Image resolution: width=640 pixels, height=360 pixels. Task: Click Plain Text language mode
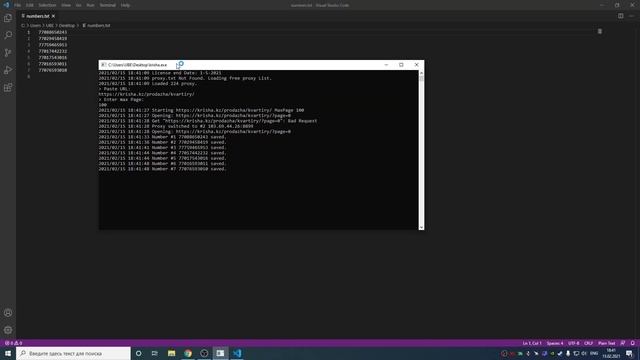(607, 343)
